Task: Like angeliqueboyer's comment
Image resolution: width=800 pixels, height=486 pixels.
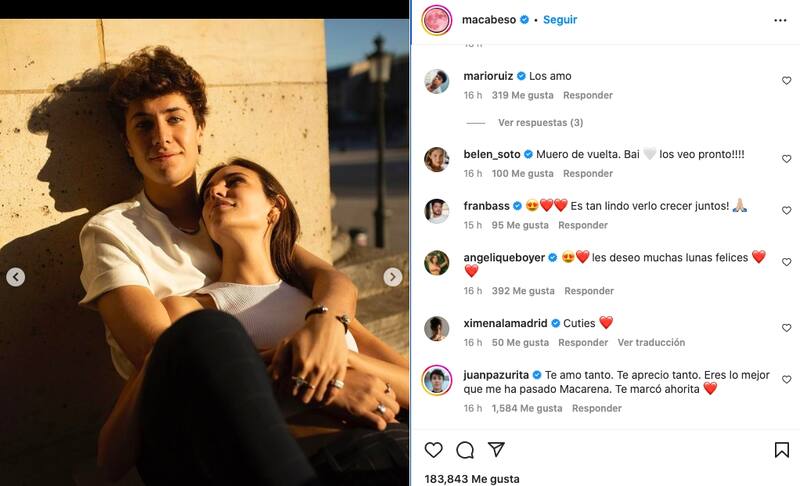Action: tap(786, 262)
